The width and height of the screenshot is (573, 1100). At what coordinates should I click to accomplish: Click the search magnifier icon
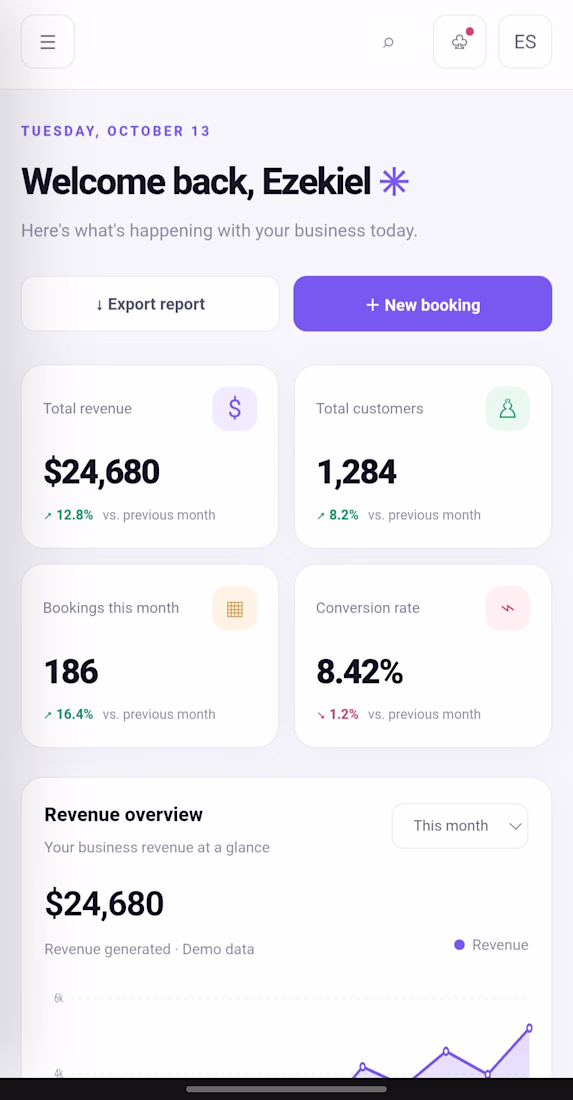[388, 43]
